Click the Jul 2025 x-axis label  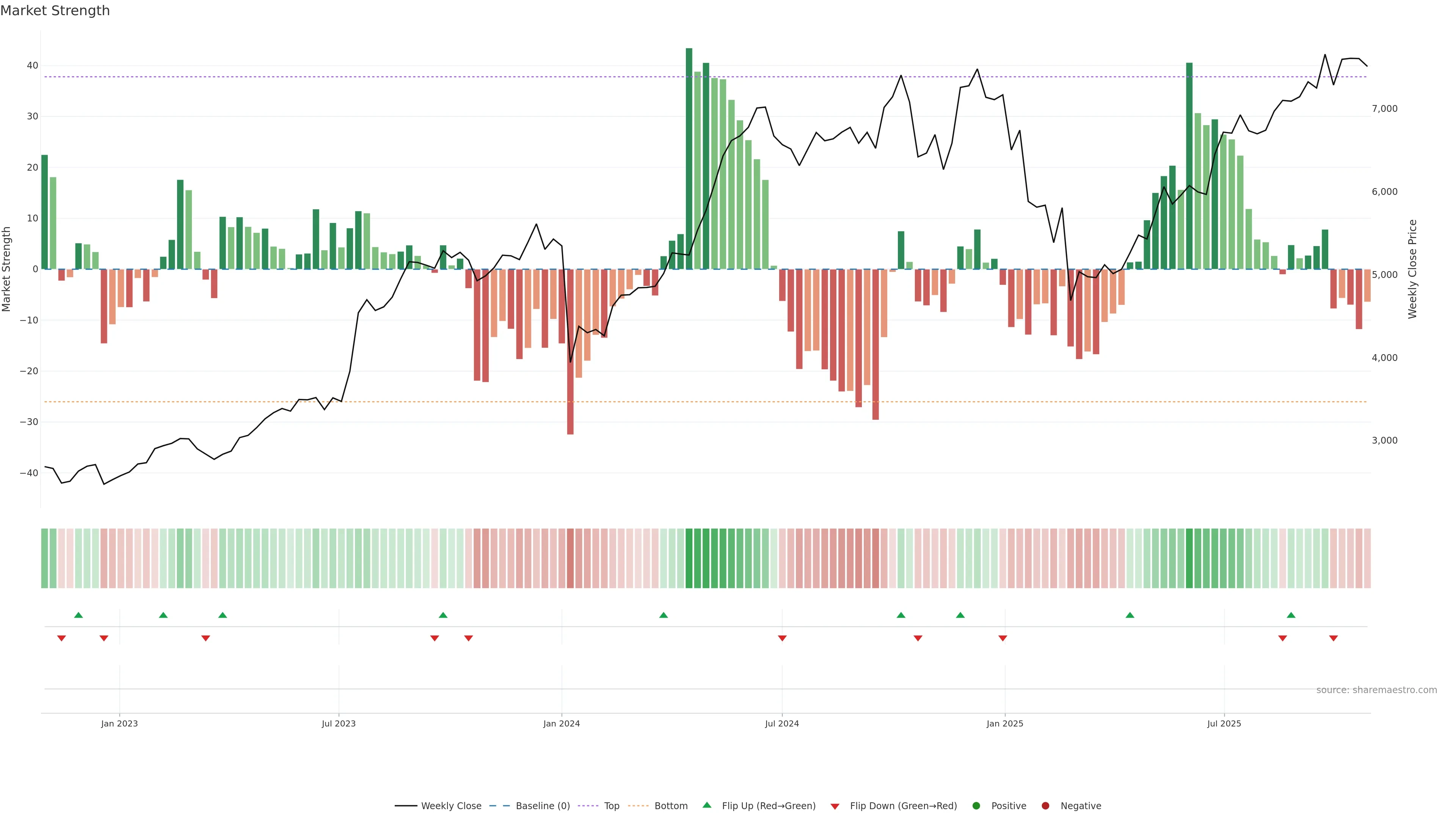(1224, 723)
